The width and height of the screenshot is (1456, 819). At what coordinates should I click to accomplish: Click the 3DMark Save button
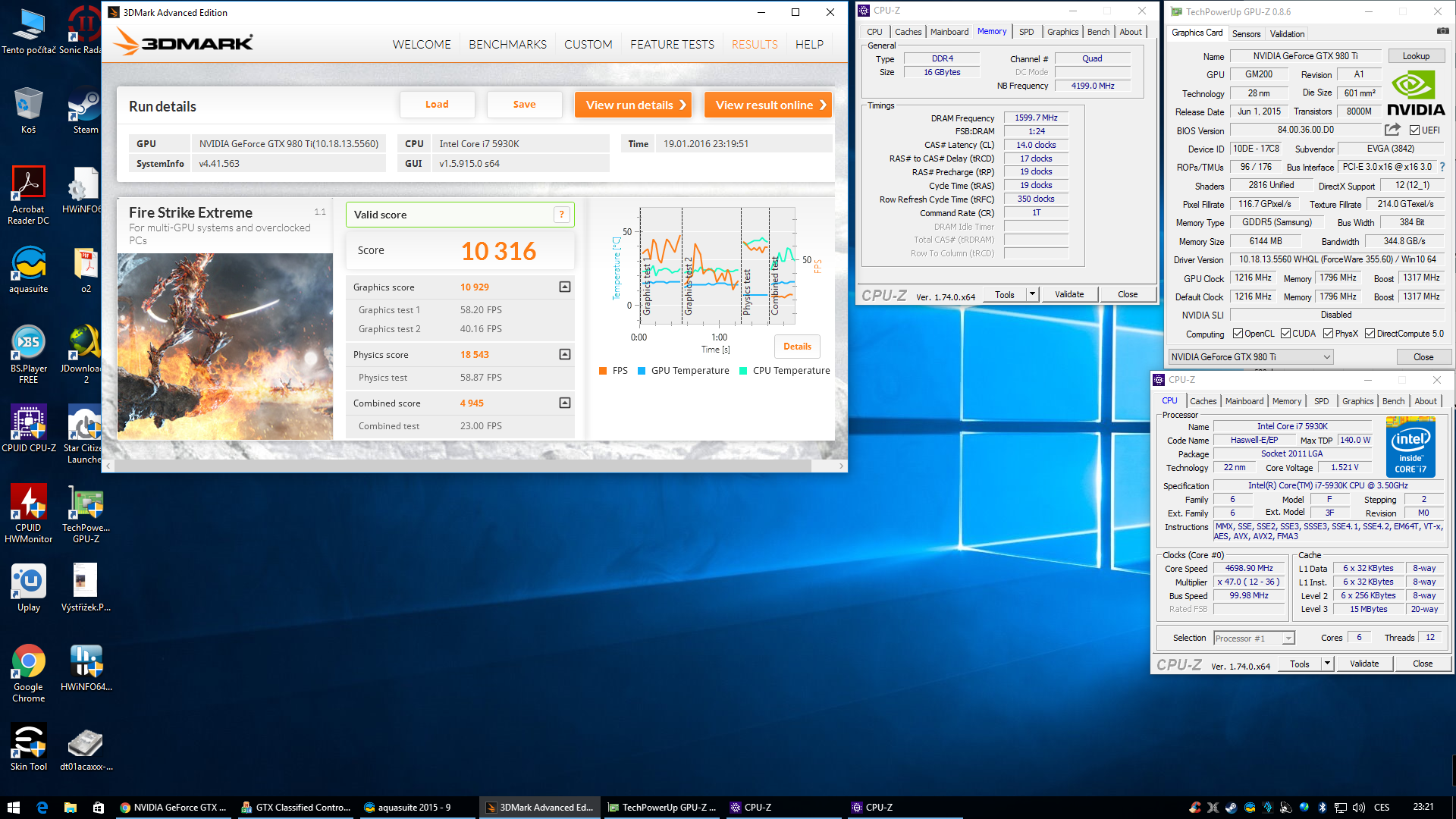[524, 104]
